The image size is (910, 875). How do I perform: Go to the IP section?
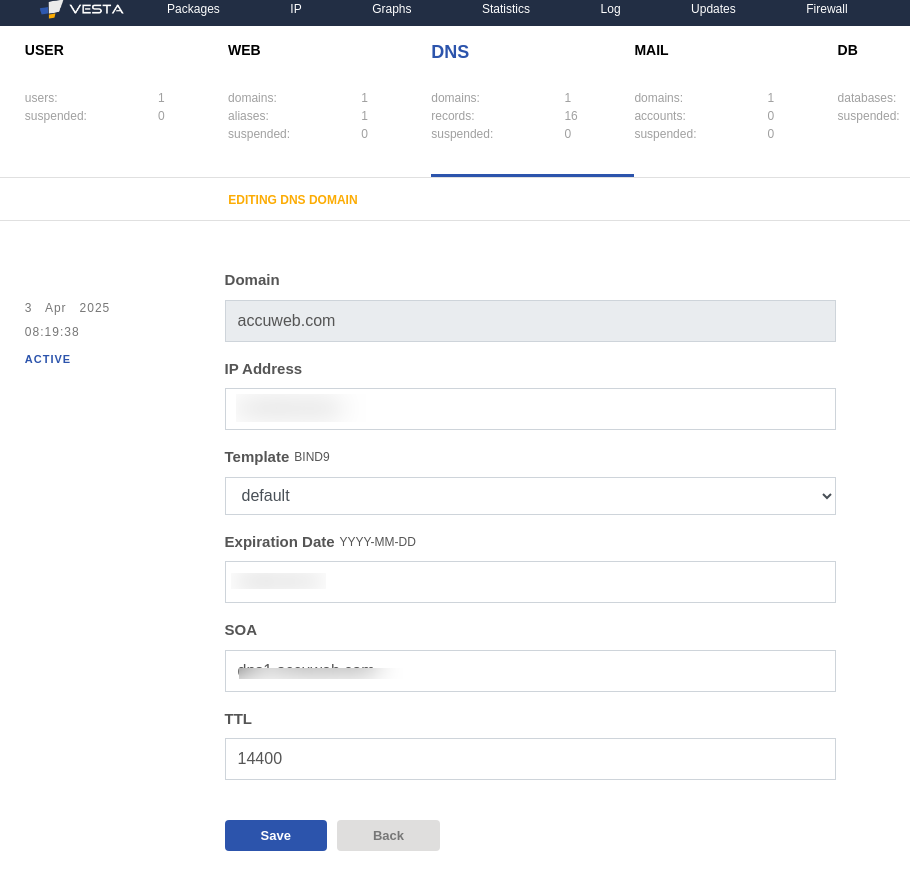coord(295,9)
